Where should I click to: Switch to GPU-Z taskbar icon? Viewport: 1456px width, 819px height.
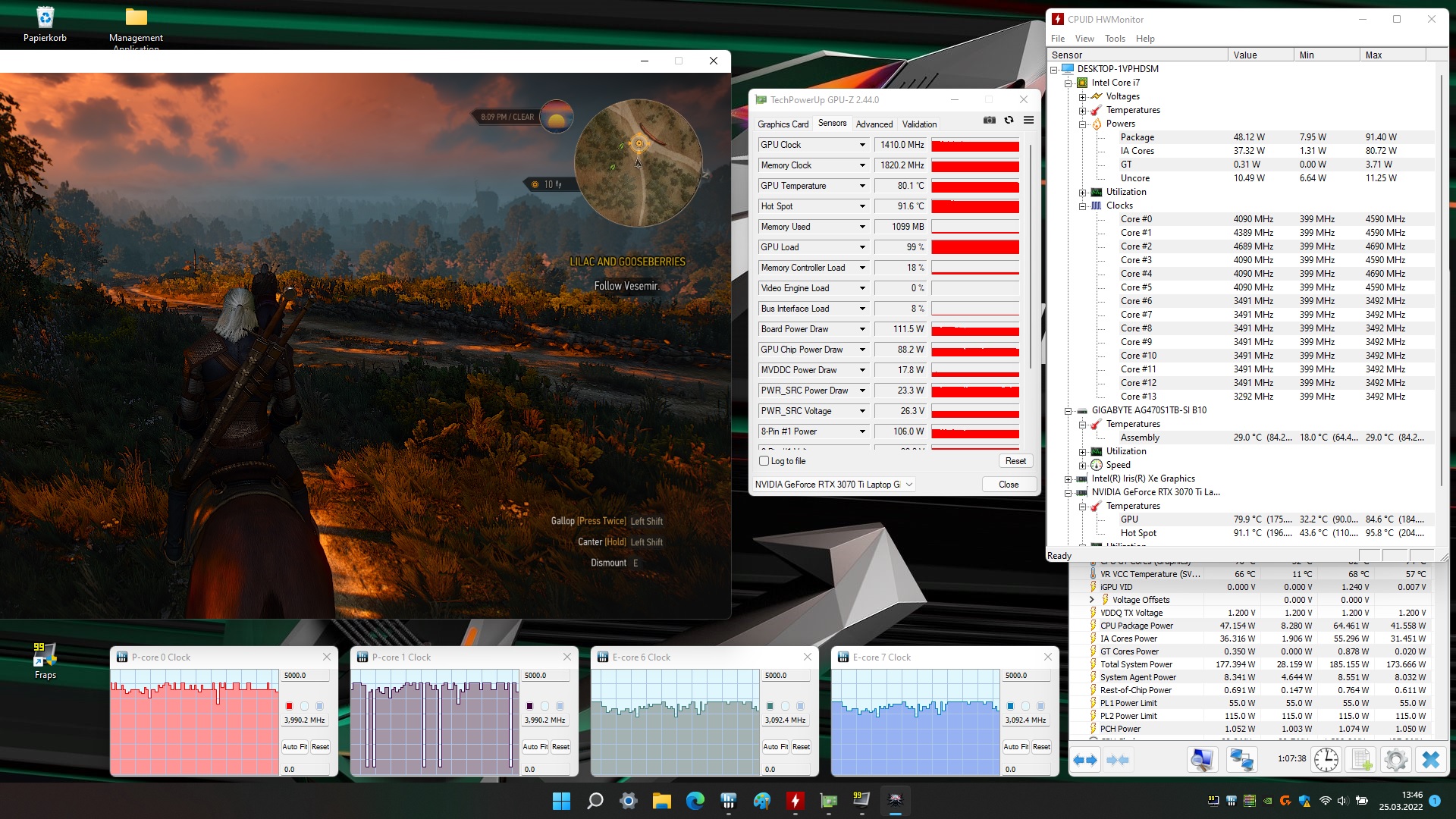(828, 800)
